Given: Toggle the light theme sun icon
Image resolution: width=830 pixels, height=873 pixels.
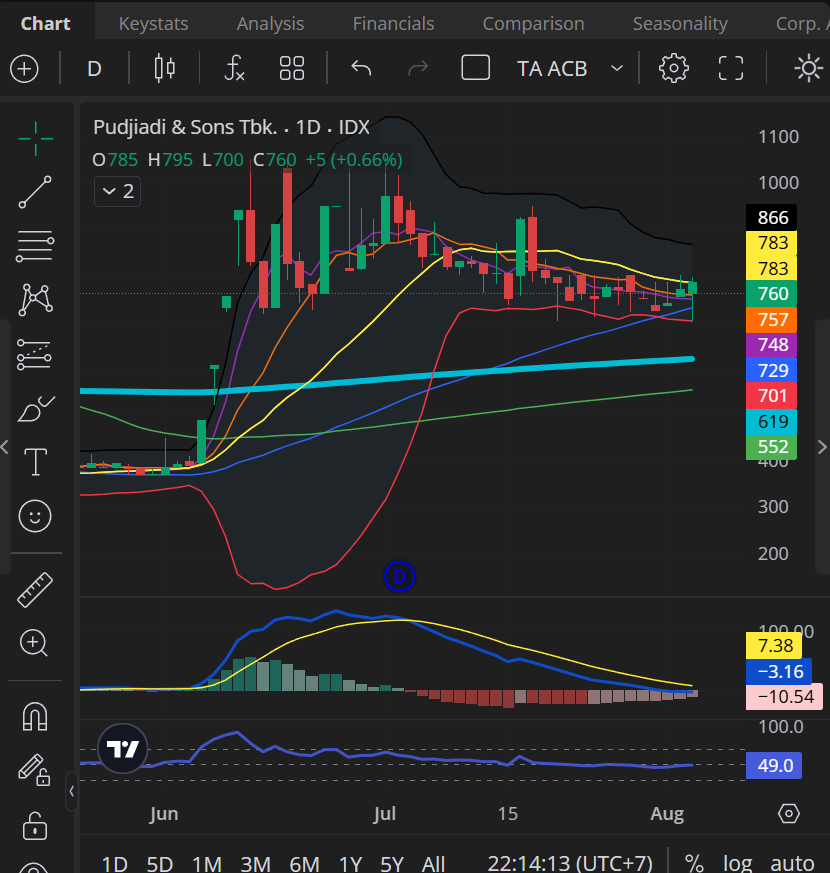Looking at the screenshot, I should coord(808,68).
